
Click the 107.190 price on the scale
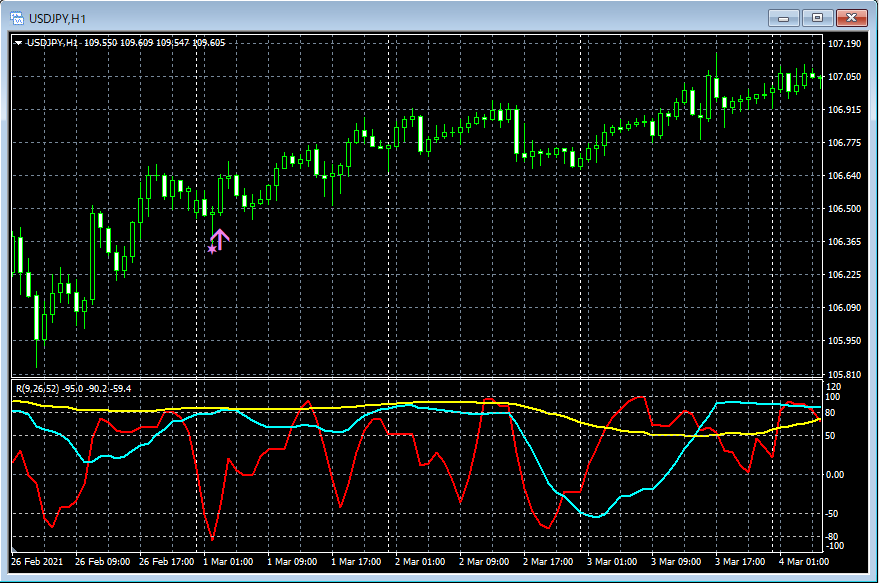click(845, 44)
